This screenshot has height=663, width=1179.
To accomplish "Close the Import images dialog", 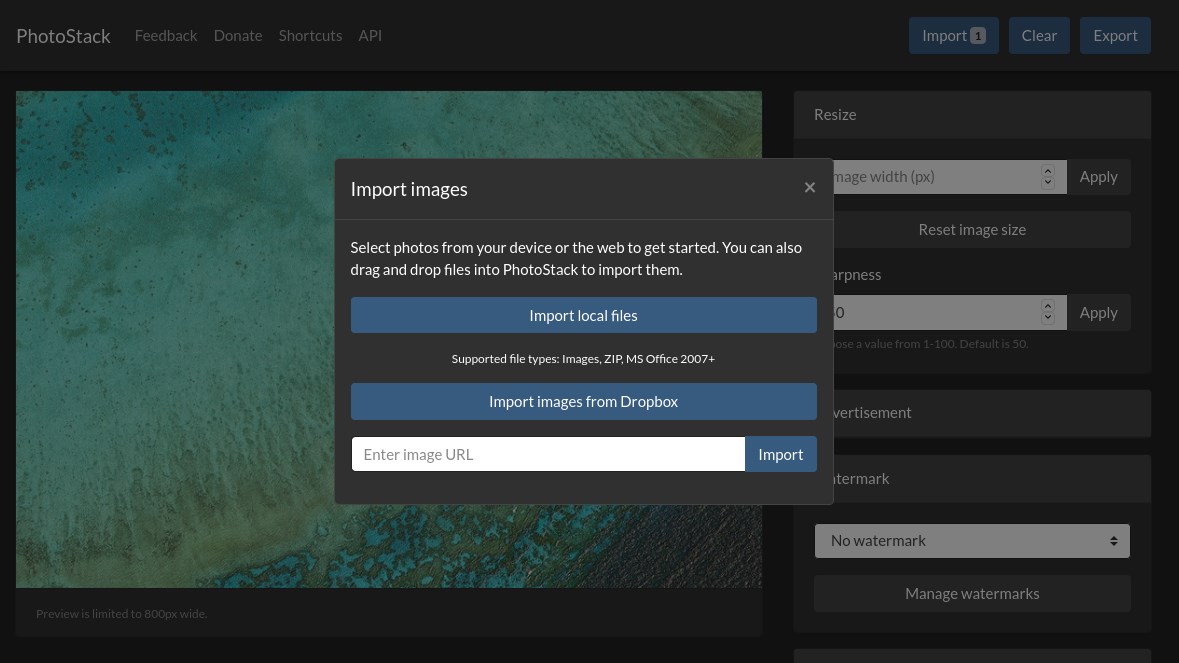I will click(x=809, y=188).
